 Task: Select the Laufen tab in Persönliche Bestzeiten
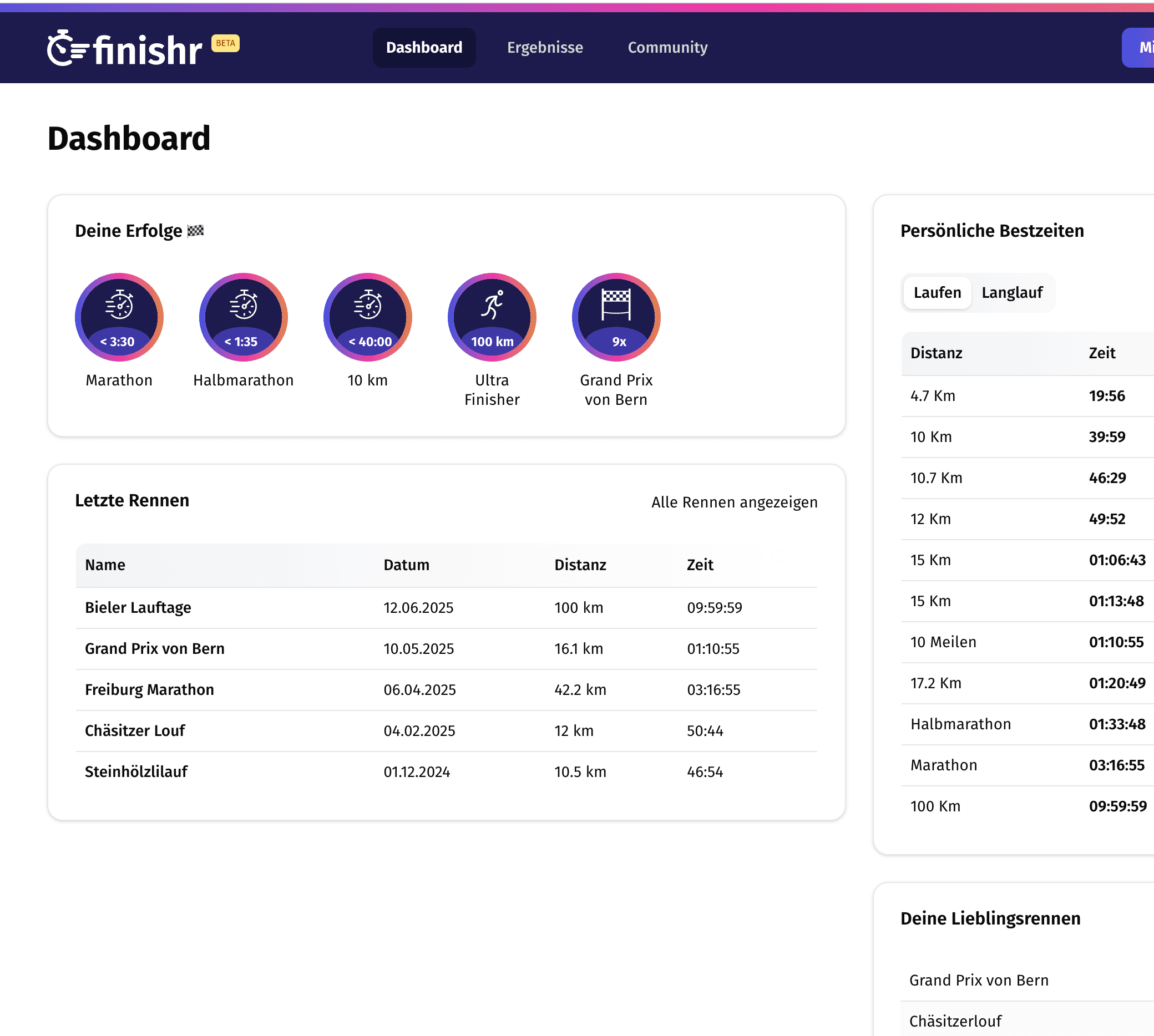pos(937,293)
